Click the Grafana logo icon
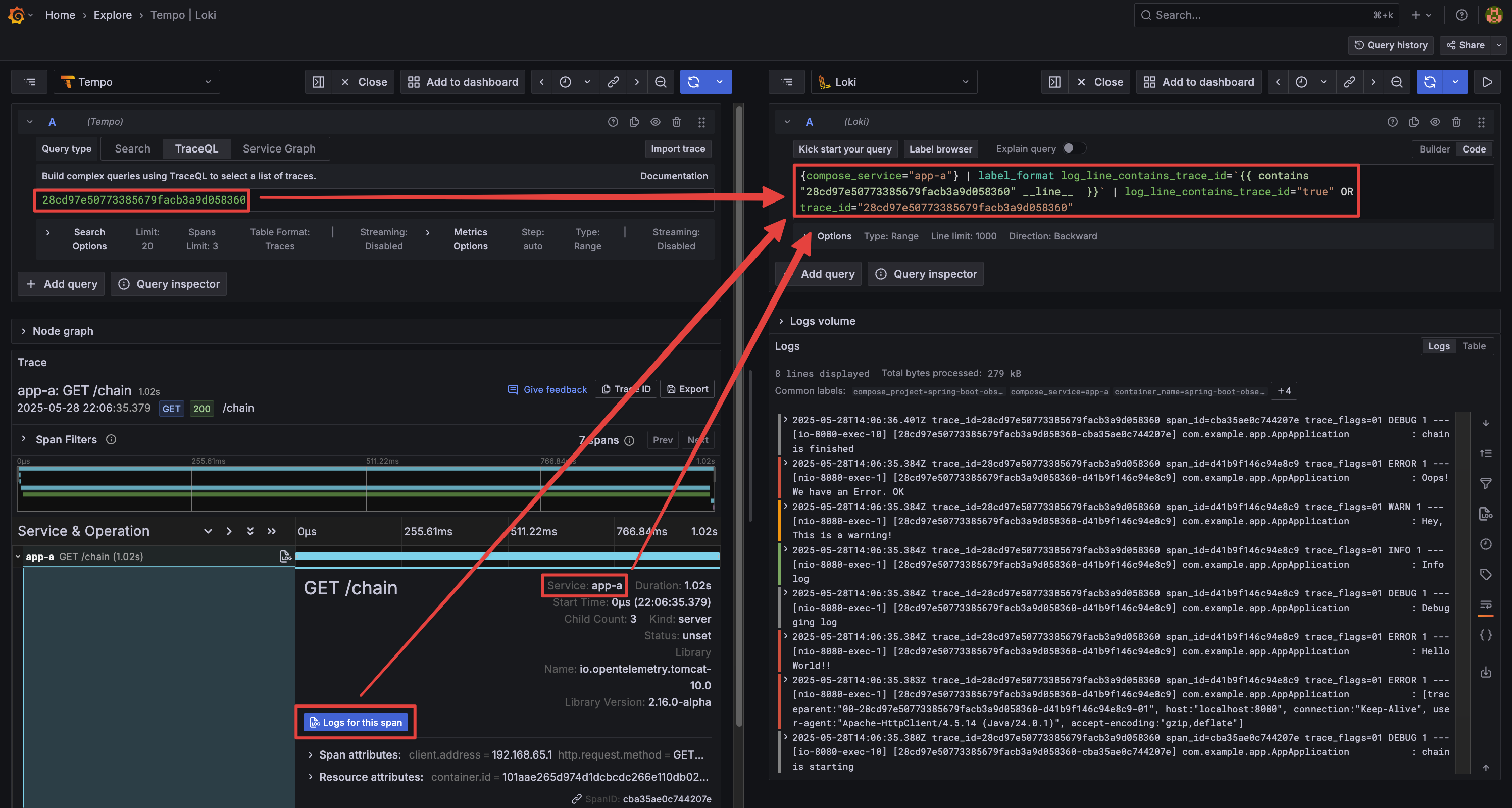The width and height of the screenshot is (1512, 808). click(x=17, y=15)
